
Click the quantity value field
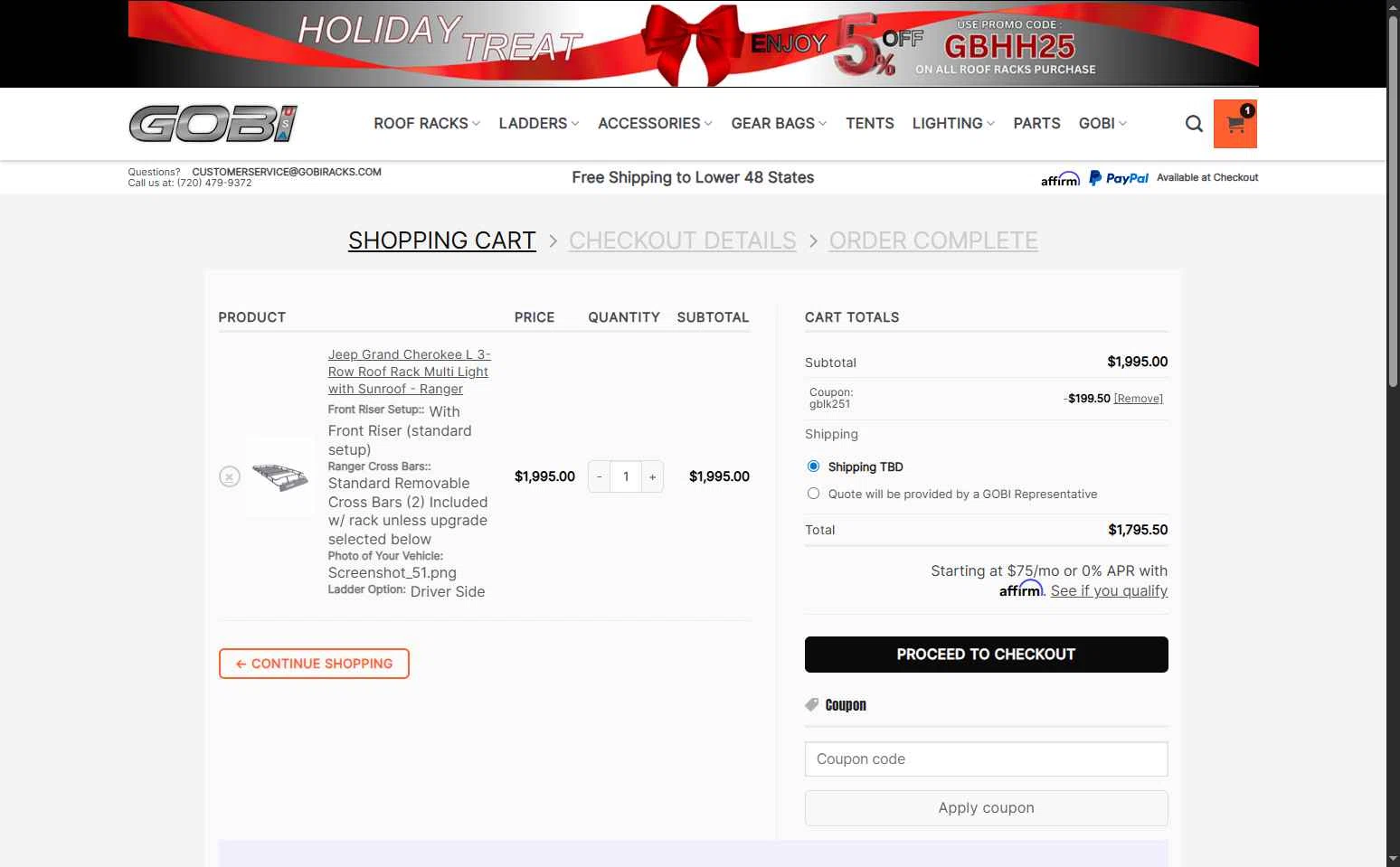tap(626, 476)
